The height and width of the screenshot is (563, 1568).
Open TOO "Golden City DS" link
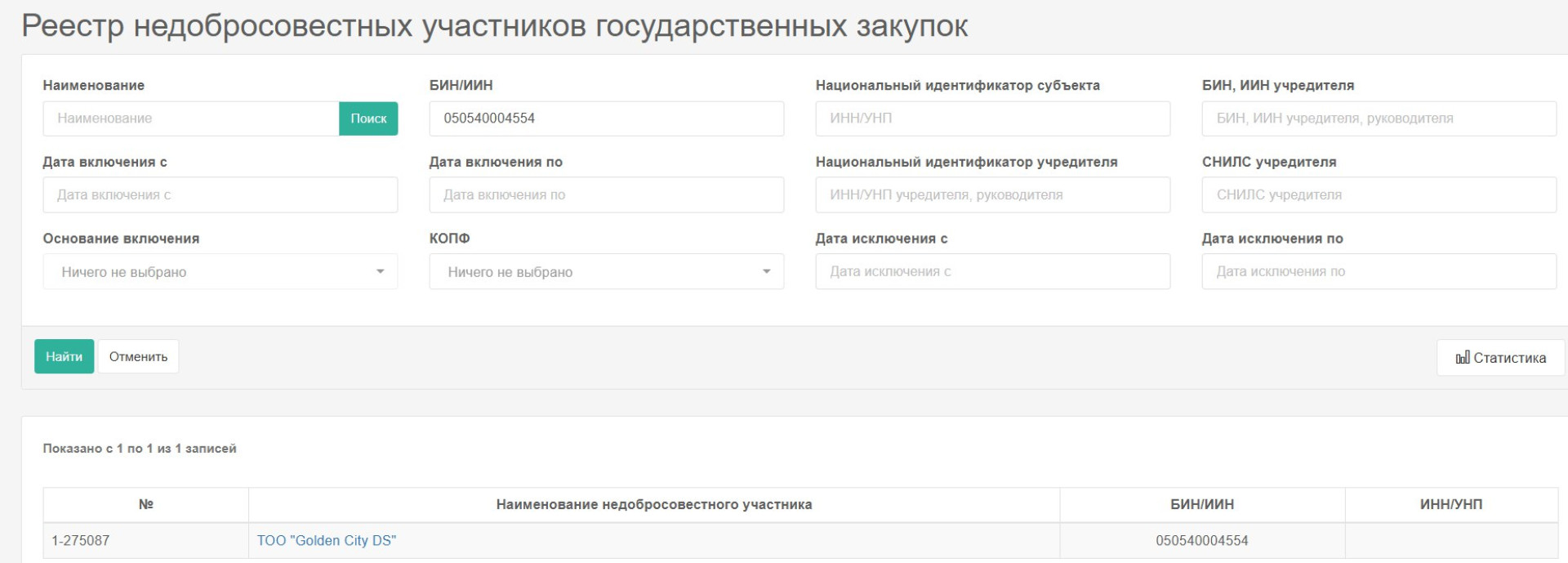pos(326,541)
